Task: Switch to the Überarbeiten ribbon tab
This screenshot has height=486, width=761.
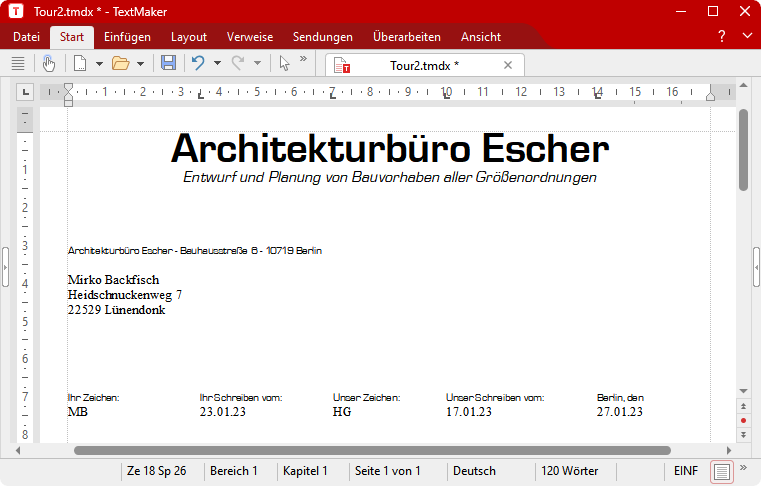Action: tap(406, 37)
